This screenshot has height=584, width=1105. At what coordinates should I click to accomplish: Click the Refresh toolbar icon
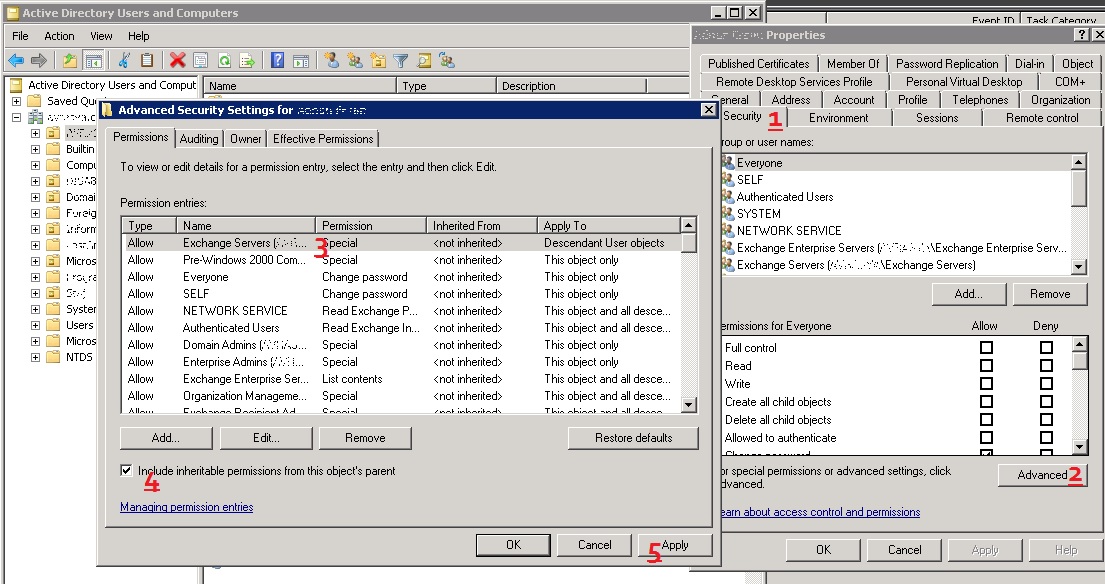tap(225, 61)
